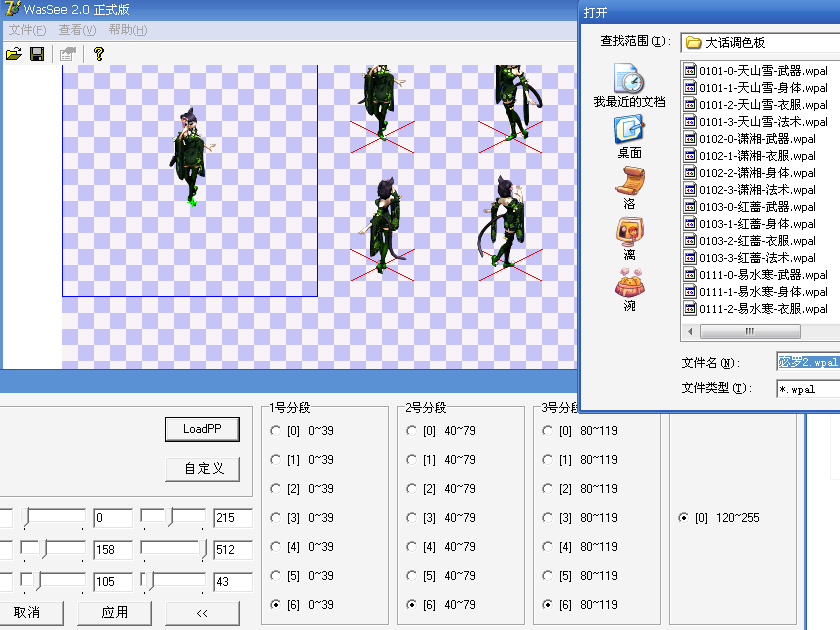
Task: Select file 0102-3-潇湘-法术.wpal
Action: click(750, 190)
